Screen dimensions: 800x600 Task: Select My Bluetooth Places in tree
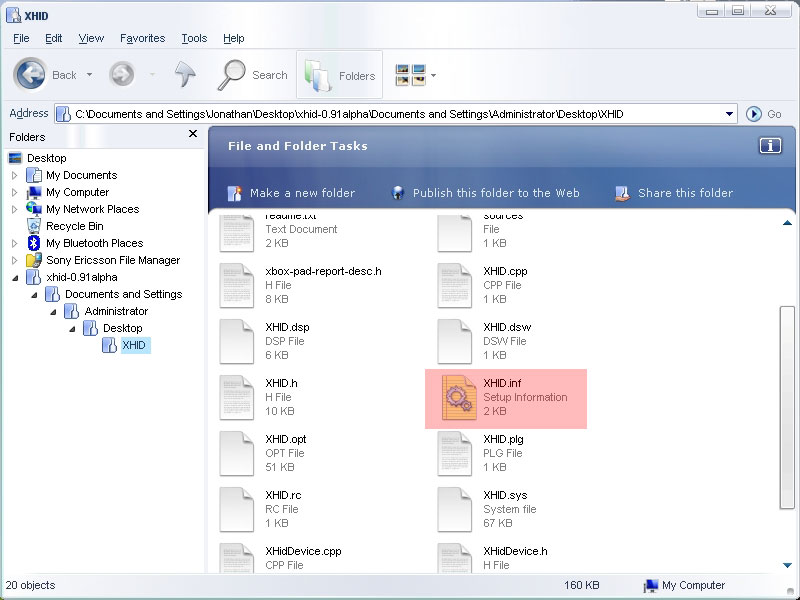94,243
